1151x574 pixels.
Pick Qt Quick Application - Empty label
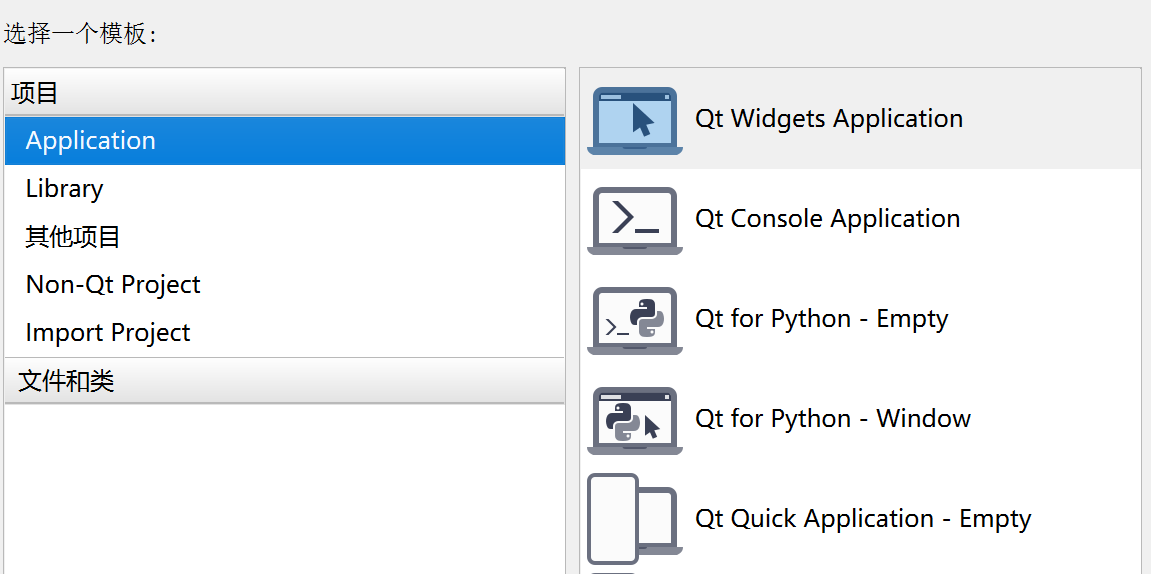(863, 519)
